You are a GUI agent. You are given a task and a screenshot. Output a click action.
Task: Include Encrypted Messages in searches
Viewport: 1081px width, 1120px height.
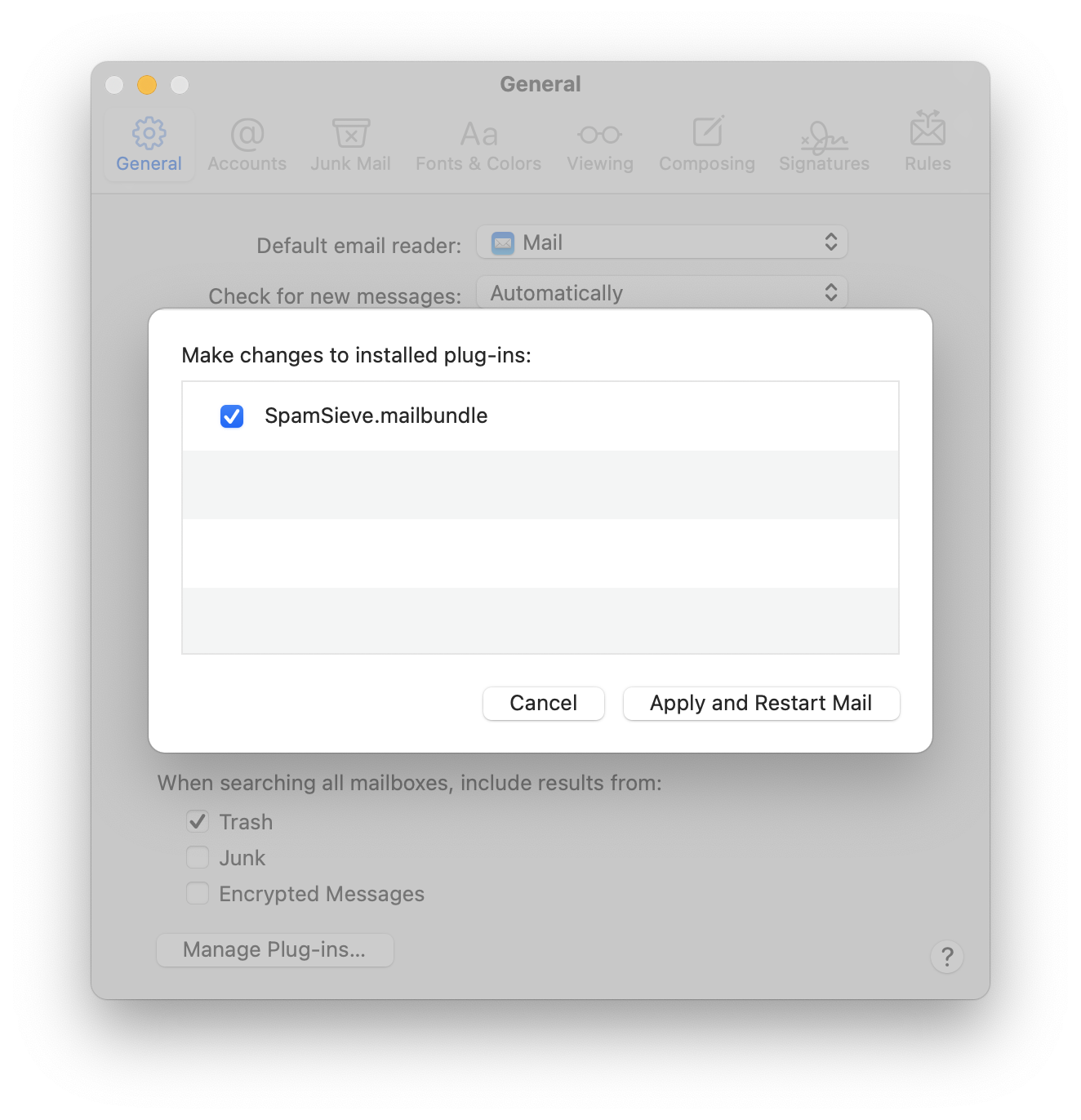point(197,893)
